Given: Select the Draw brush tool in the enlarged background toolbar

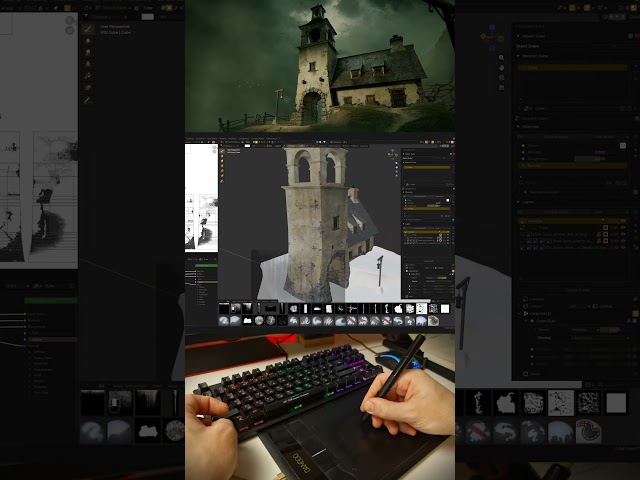Looking at the screenshot, I should click(87, 29).
